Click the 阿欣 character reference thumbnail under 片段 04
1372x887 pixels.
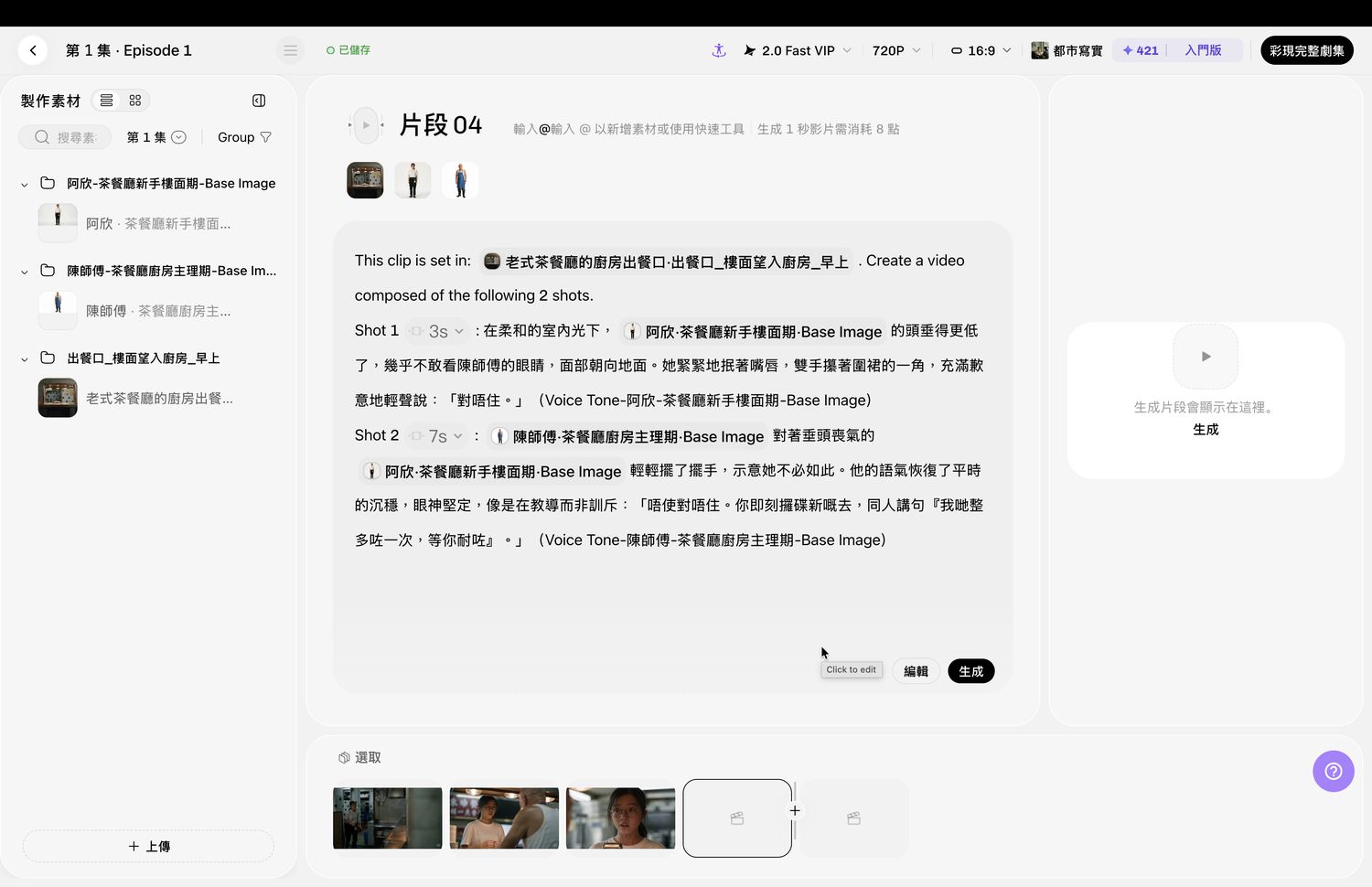[x=413, y=180]
